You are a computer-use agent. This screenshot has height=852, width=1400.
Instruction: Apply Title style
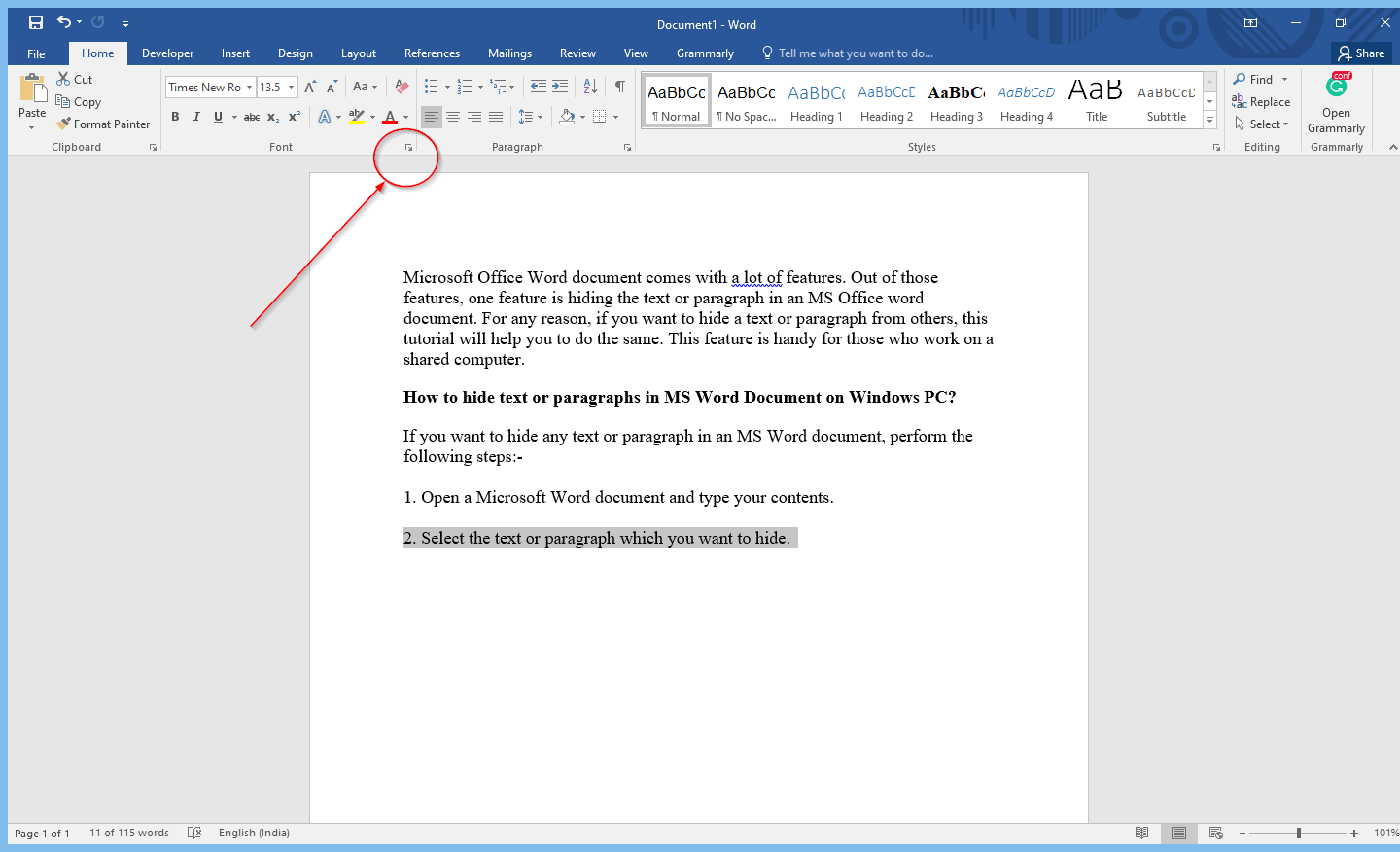click(x=1097, y=101)
